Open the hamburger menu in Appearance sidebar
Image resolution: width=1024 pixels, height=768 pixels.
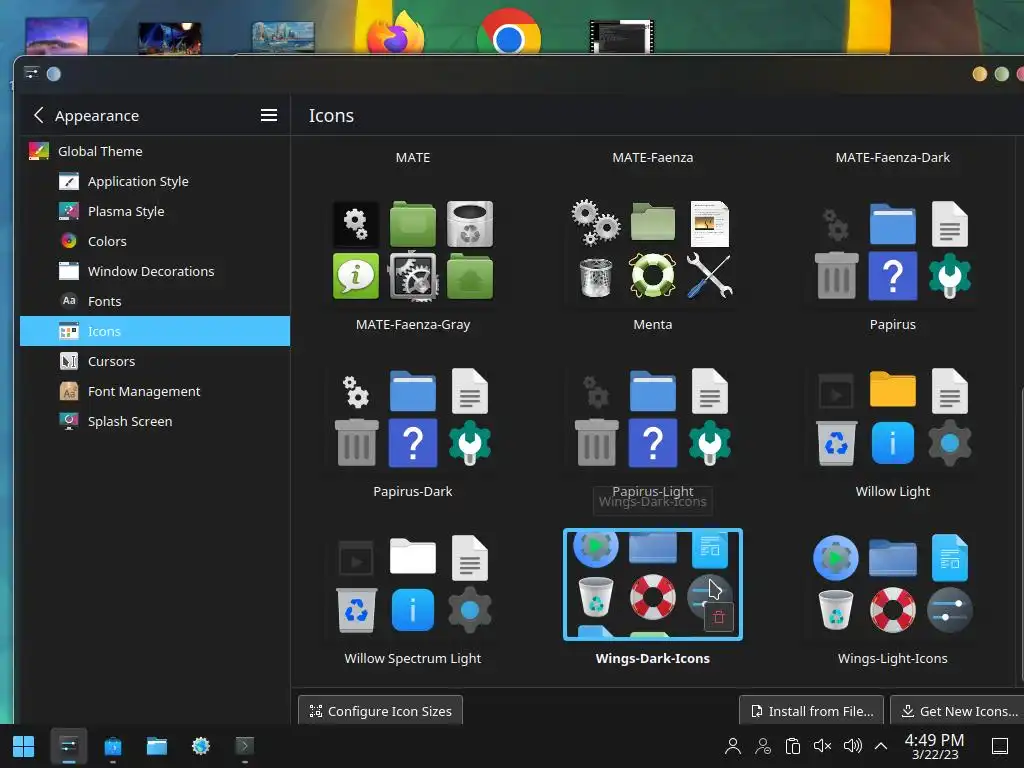click(x=268, y=116)
